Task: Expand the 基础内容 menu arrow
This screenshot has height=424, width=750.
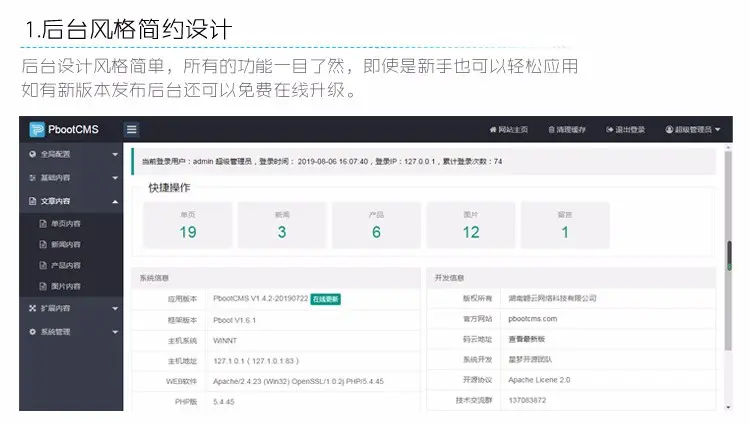Action: coord(115,178)
